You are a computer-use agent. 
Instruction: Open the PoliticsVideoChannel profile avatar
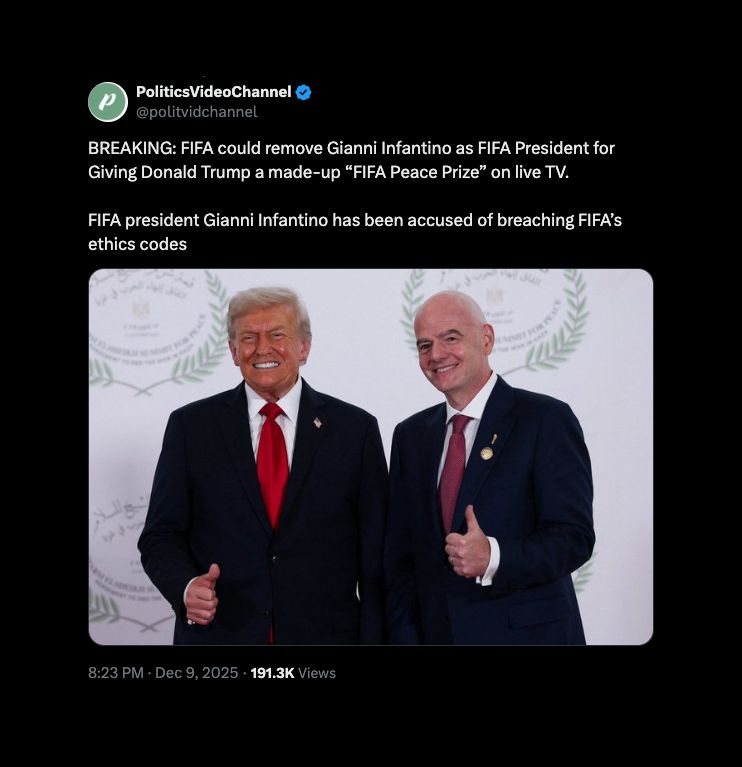click(108, 102)
